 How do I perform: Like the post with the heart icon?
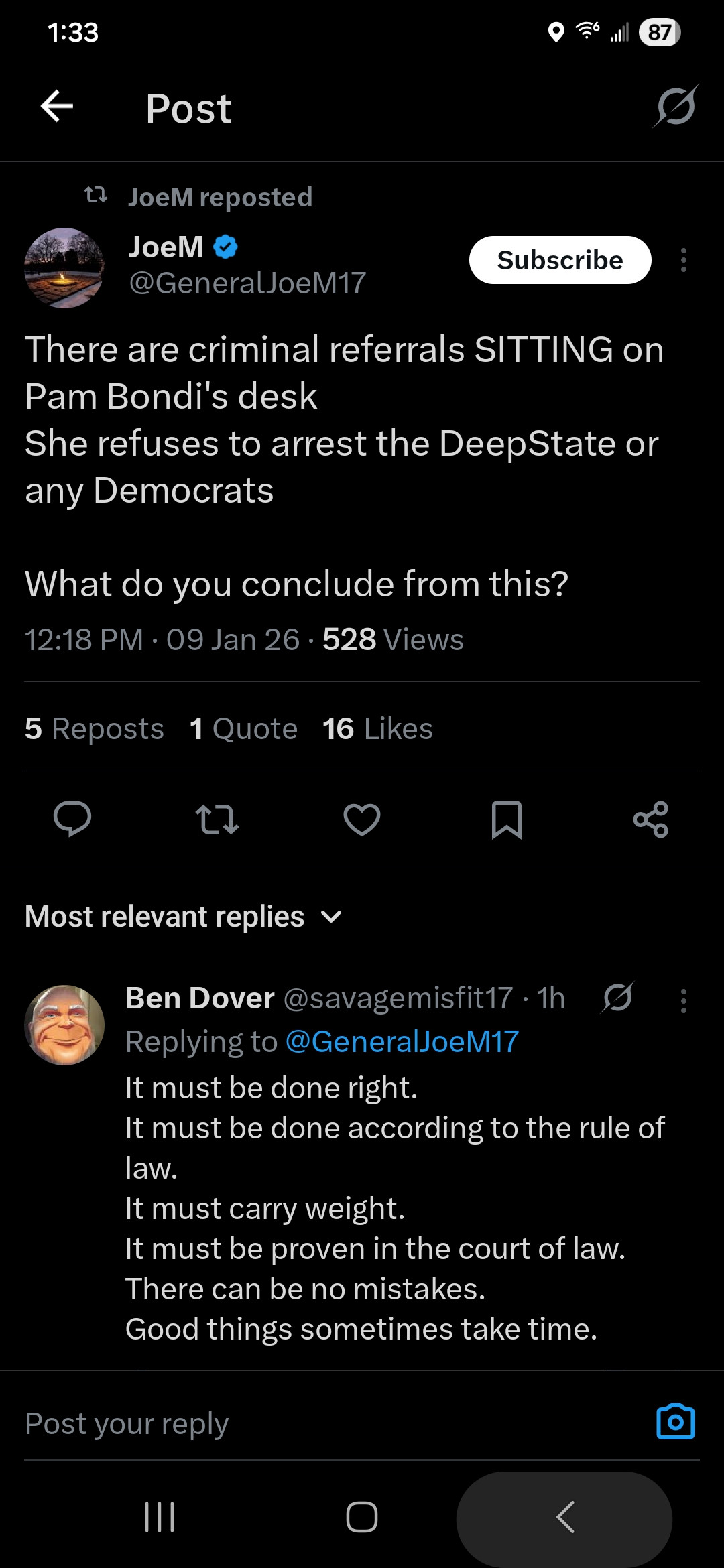point(362,819)
